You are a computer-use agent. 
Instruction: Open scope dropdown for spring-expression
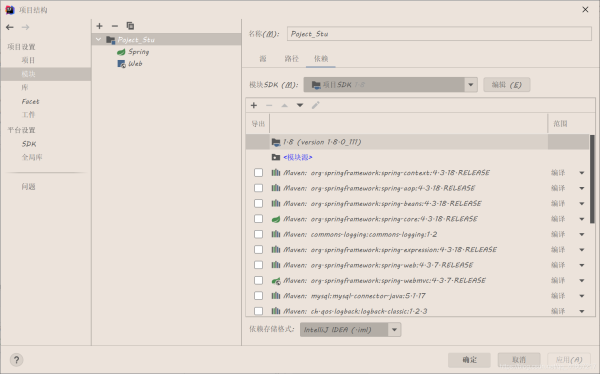coord(582,250)
